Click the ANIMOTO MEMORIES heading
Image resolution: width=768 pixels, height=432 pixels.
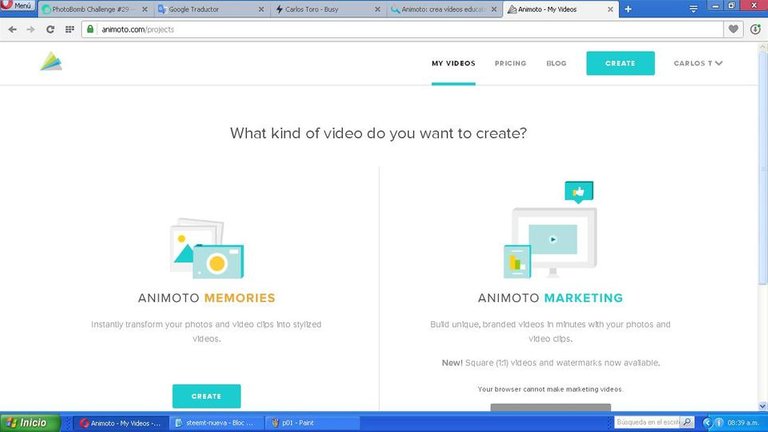click(207, 298)
